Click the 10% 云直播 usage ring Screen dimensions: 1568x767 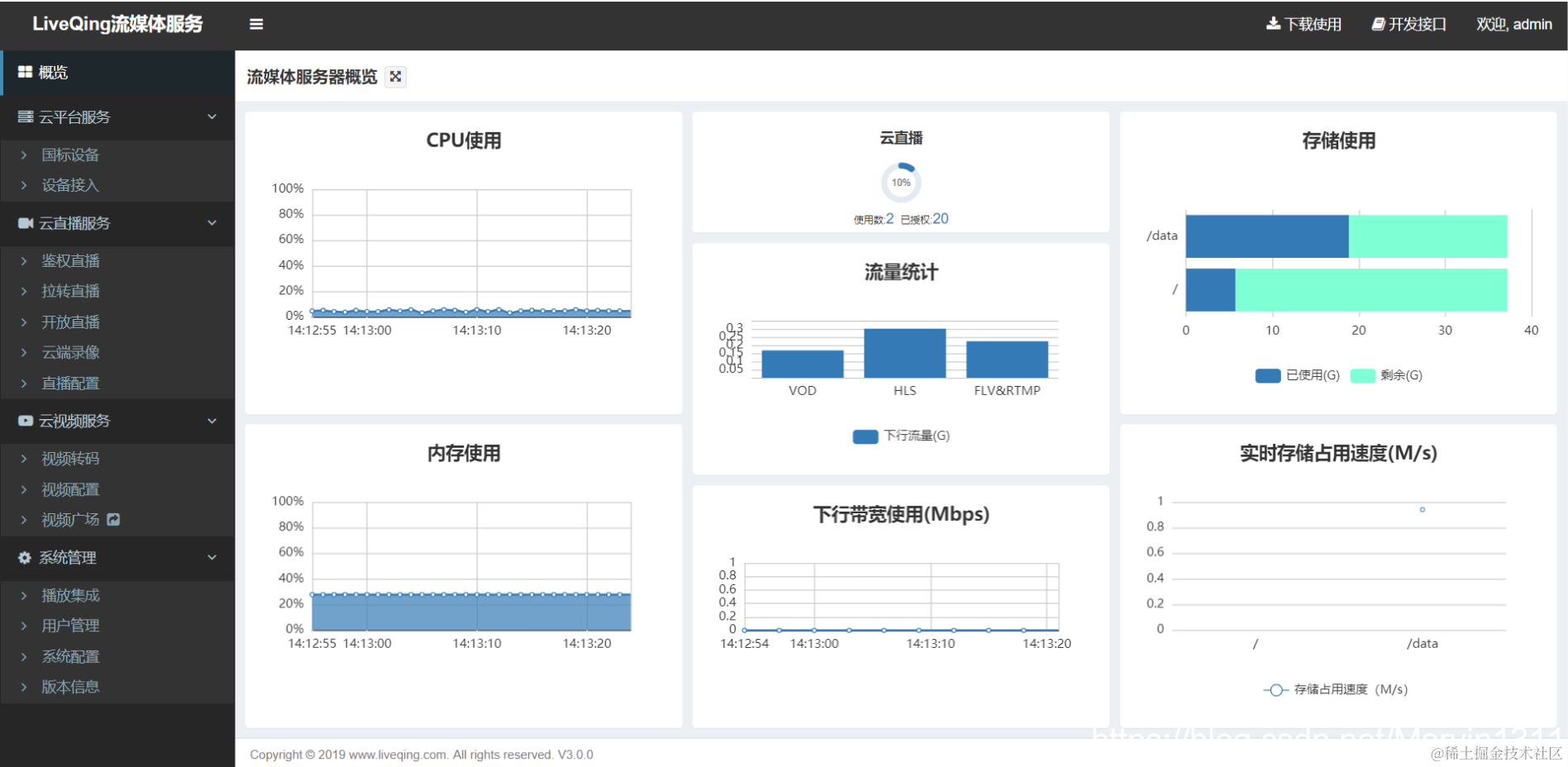(901, 183)
